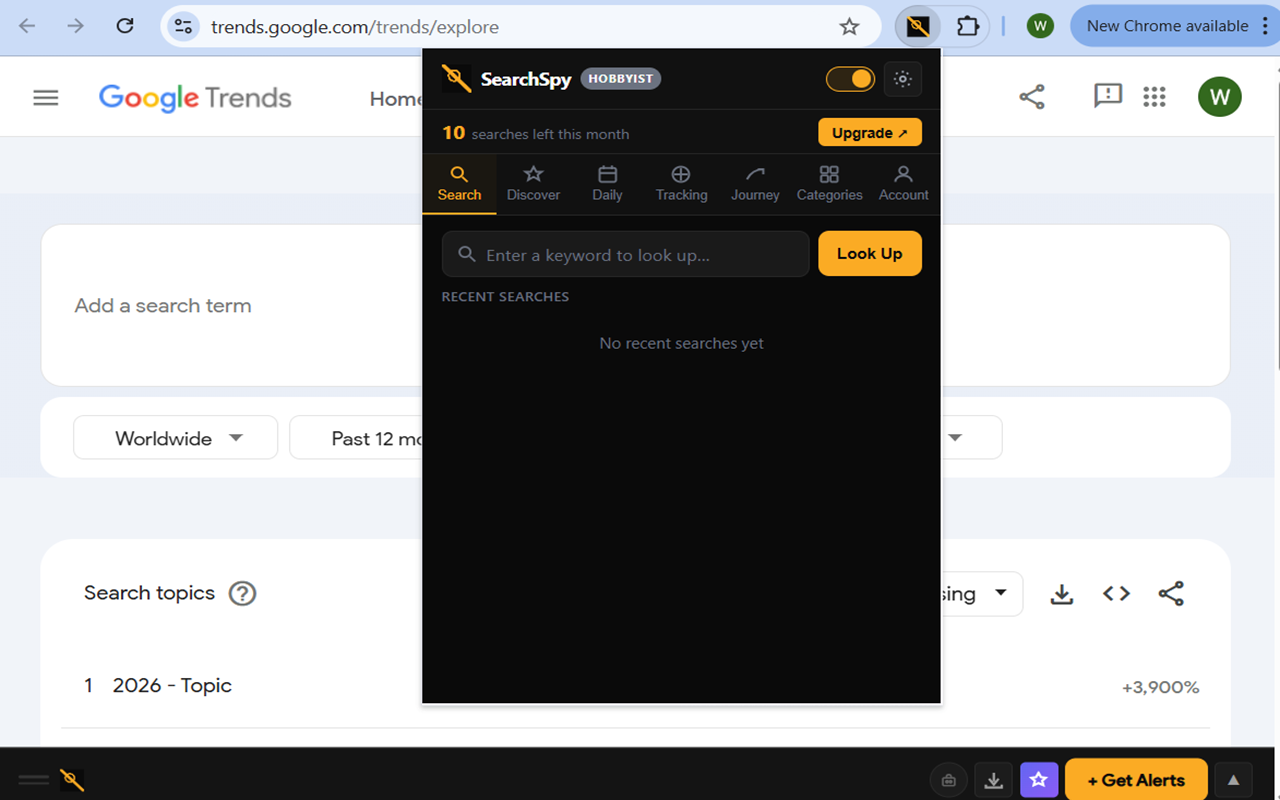
Task: Go forward to next page
Action: 76,26
